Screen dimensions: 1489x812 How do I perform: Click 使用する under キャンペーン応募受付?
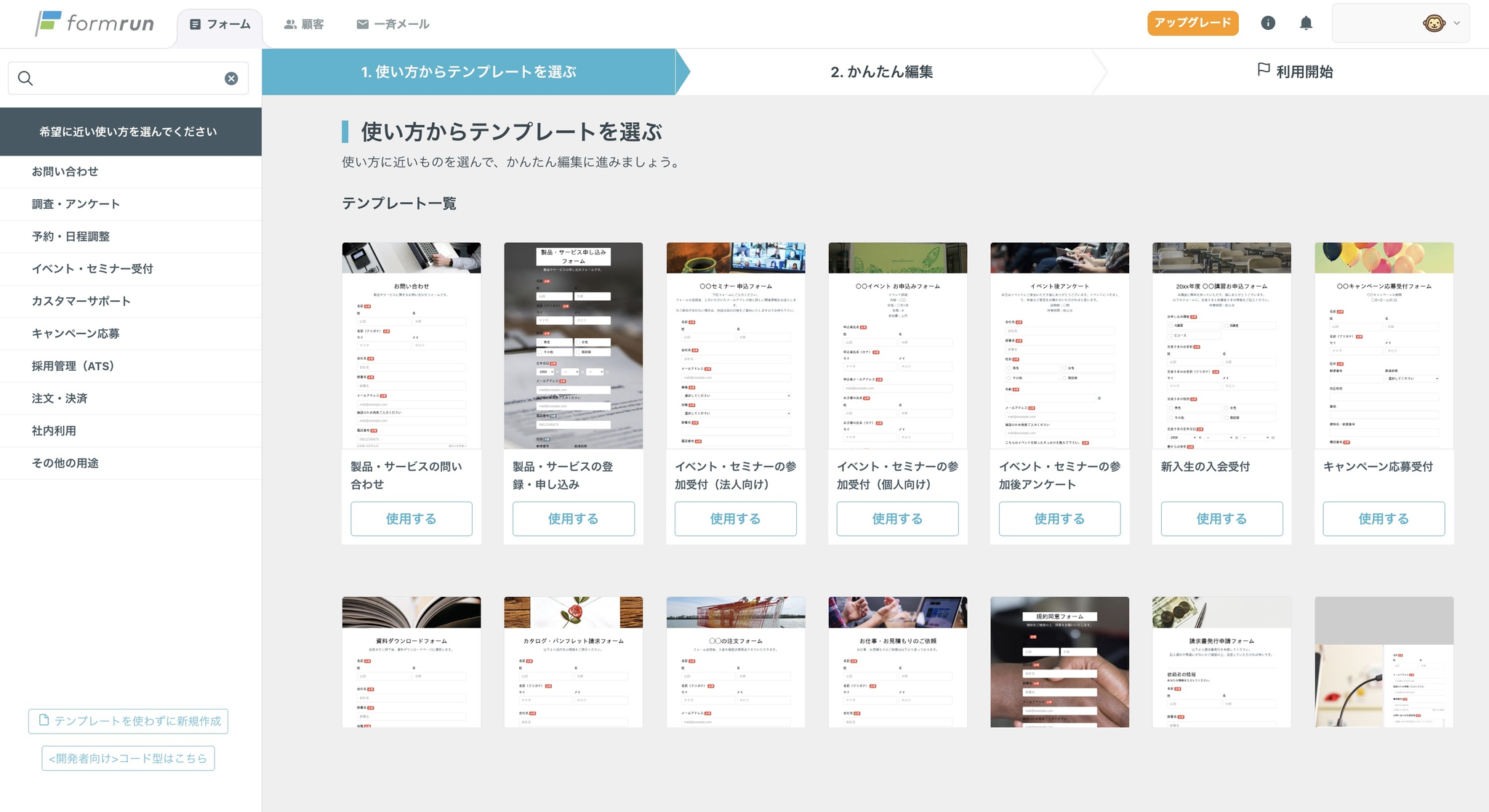tap(1384, 518)
